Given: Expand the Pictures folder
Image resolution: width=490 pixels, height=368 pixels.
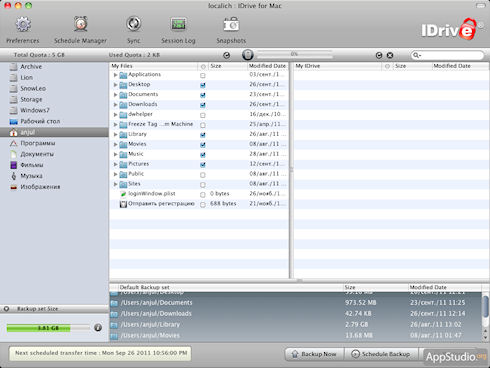Looking at the screenshot, I should (115, 164).
